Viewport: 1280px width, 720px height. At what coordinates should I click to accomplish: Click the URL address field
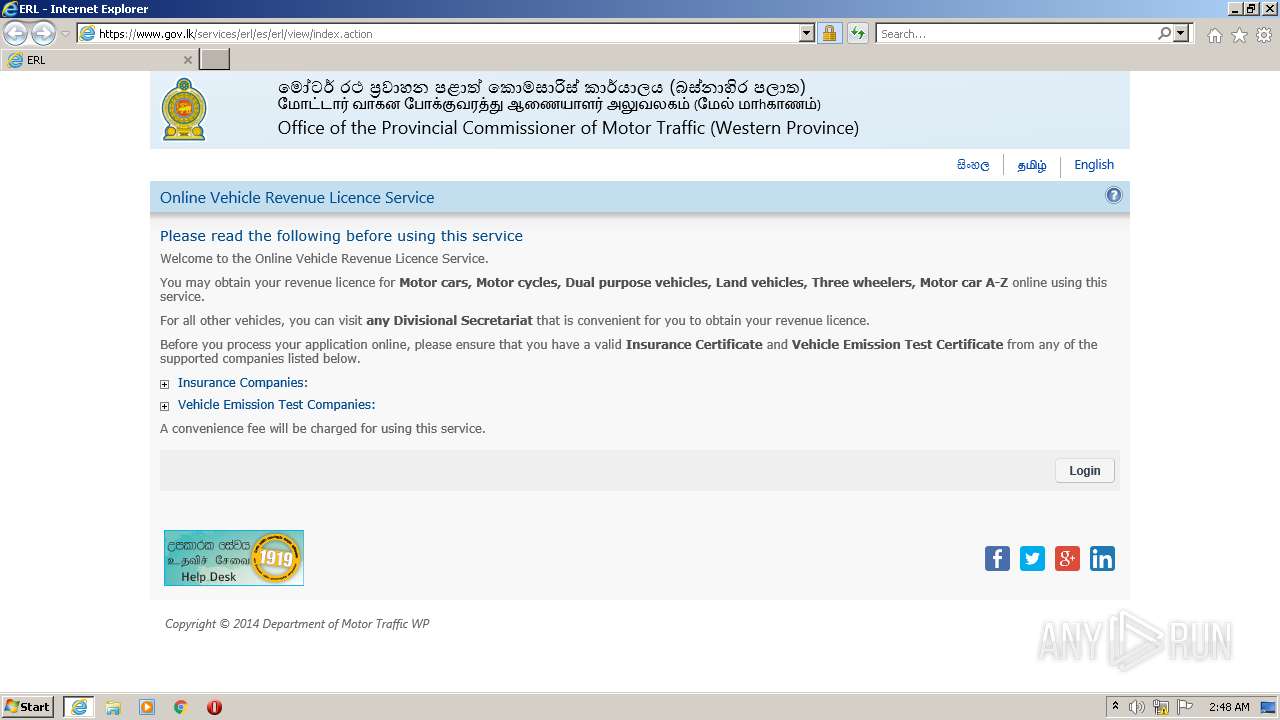(x=447, y=33)
